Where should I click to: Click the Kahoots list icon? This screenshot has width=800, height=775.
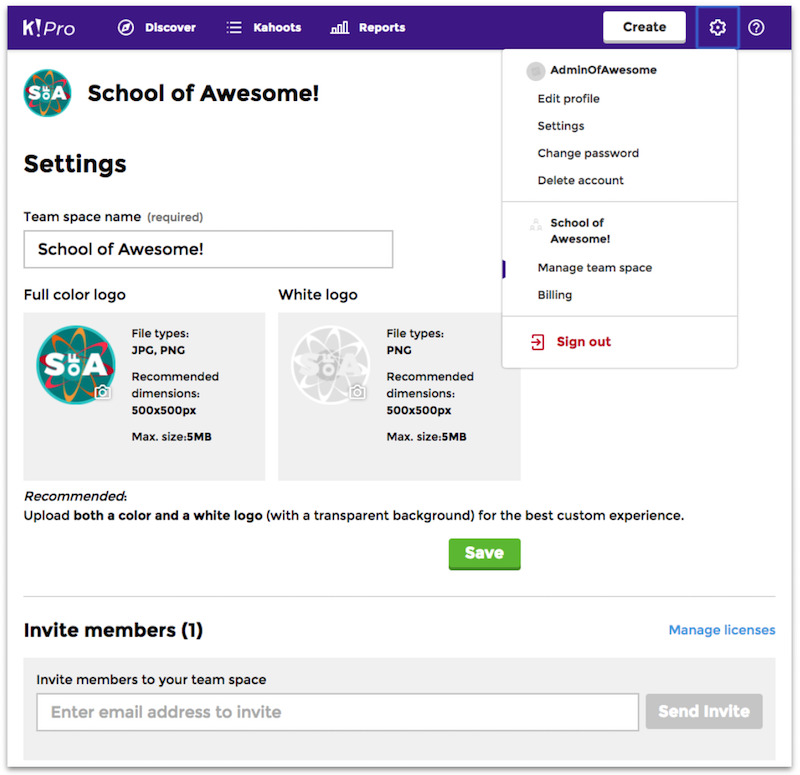[234, 28]
